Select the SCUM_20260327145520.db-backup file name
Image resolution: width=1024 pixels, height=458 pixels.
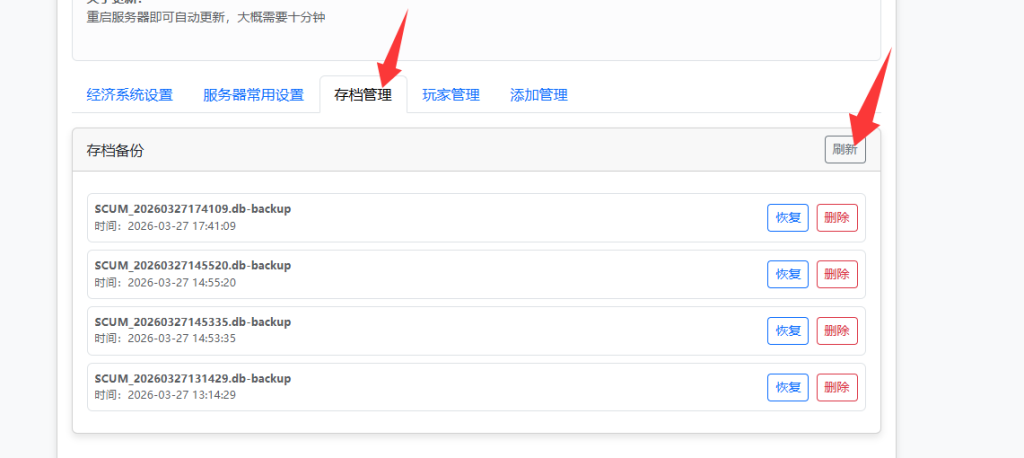193,265
